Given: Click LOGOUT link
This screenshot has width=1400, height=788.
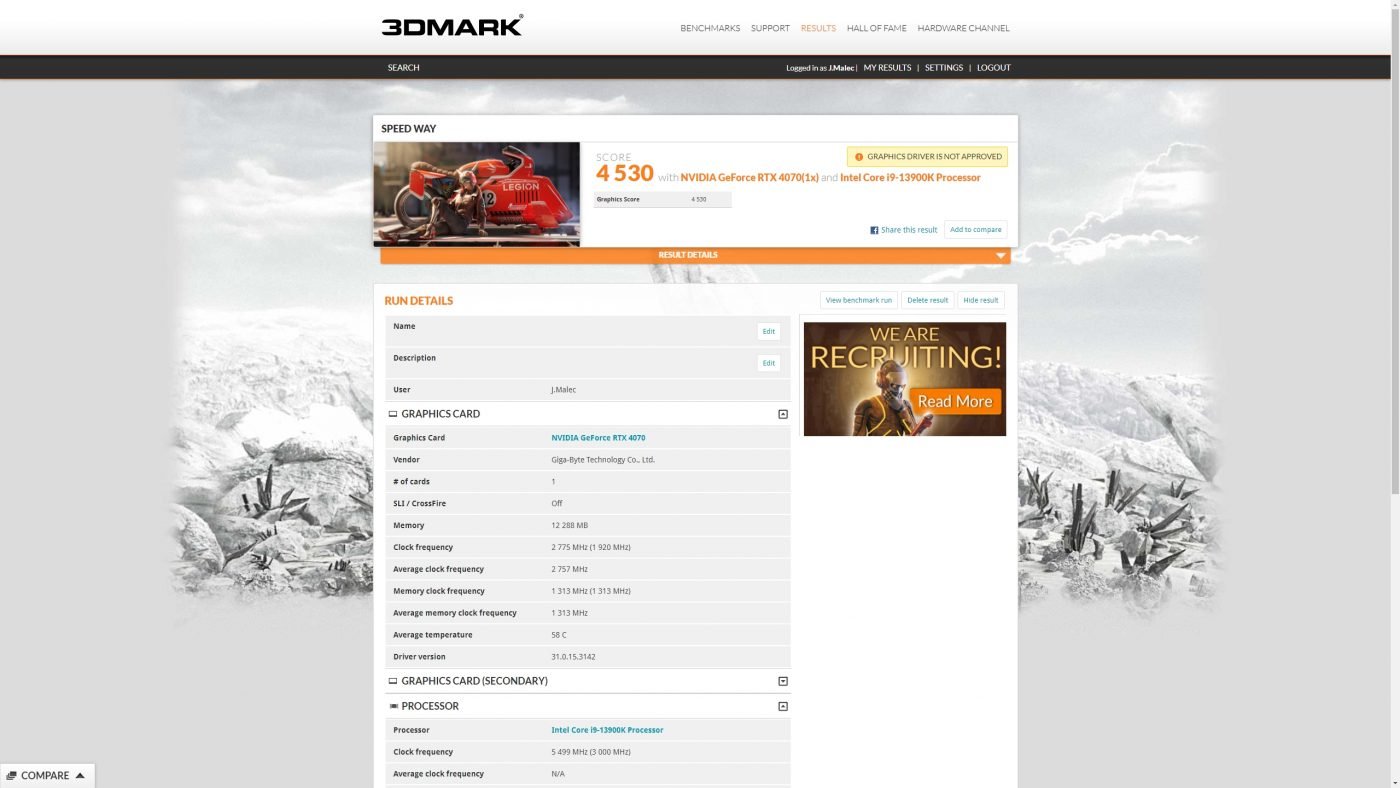Looking at the screenshot, I should (994, 68).
